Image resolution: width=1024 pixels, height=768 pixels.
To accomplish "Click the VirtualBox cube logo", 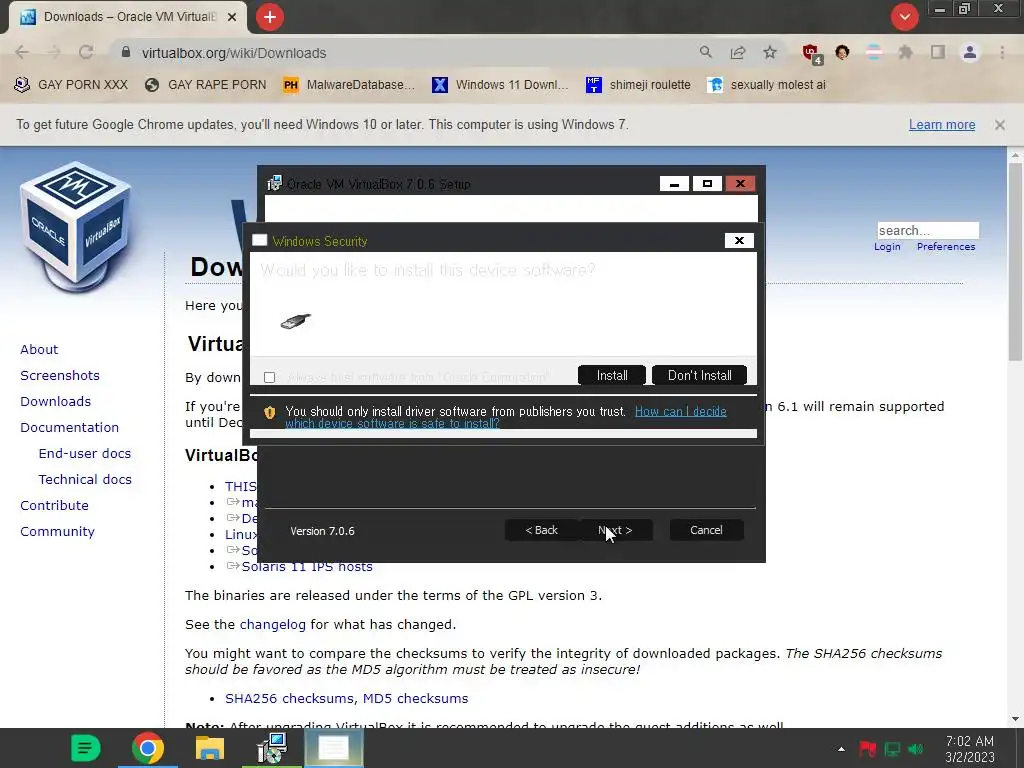I will [75, 226].
